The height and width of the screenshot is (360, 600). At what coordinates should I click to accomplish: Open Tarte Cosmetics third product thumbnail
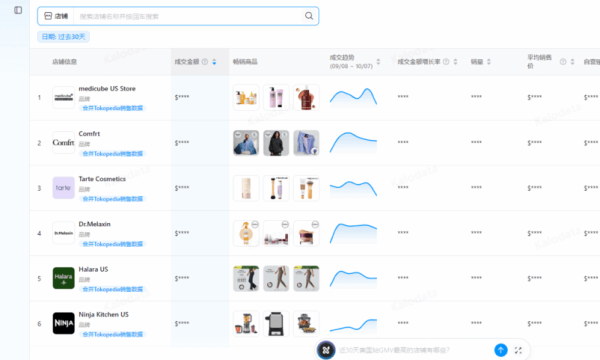[x=306, y=188]
